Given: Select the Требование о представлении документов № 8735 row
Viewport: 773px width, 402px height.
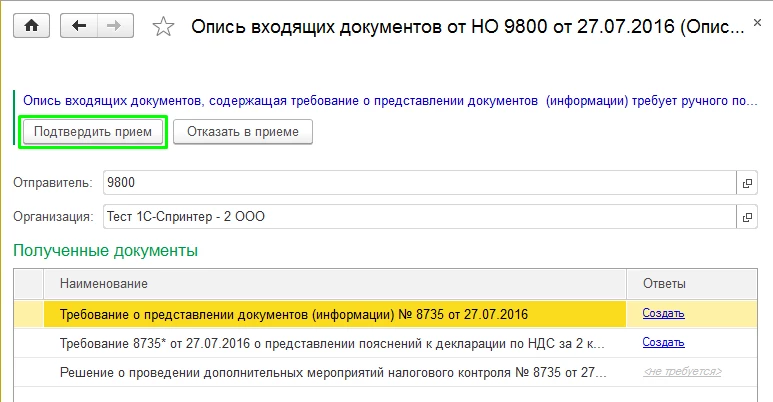Looking at the screenshot, I should (335, 313).
